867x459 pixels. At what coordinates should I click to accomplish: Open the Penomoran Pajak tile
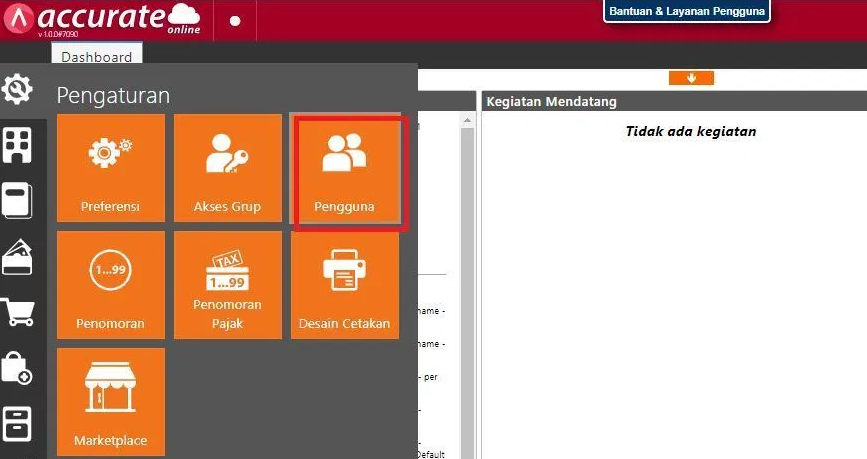227,286
